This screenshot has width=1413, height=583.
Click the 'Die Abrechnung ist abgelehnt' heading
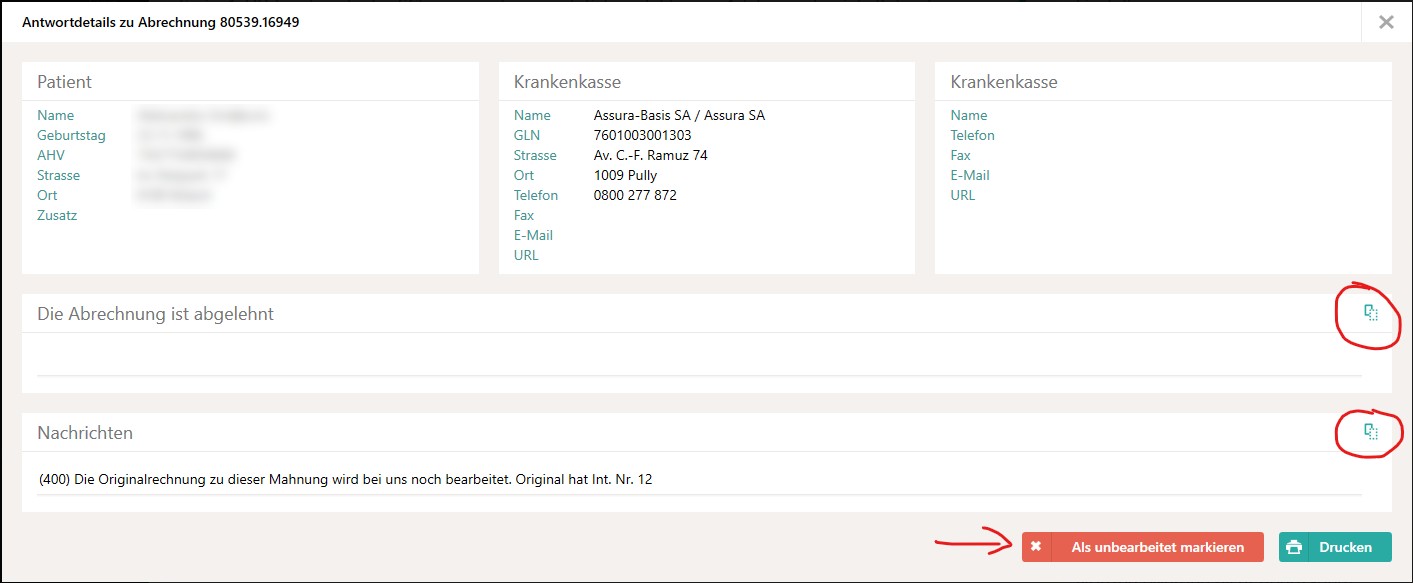click(x=155, y=314)
